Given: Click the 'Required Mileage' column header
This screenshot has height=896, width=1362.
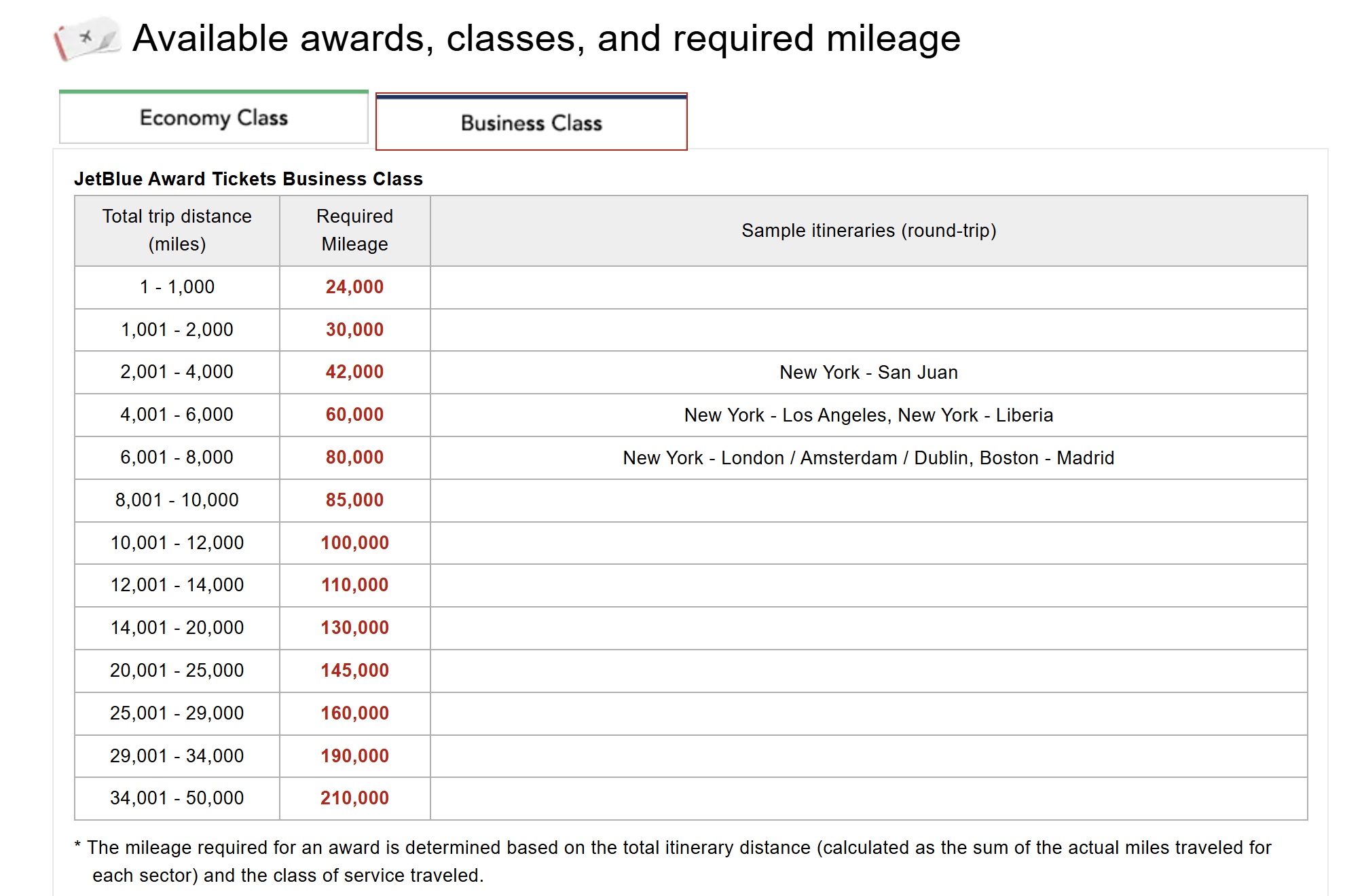Looking at the screenshot, I should point(354,230).
